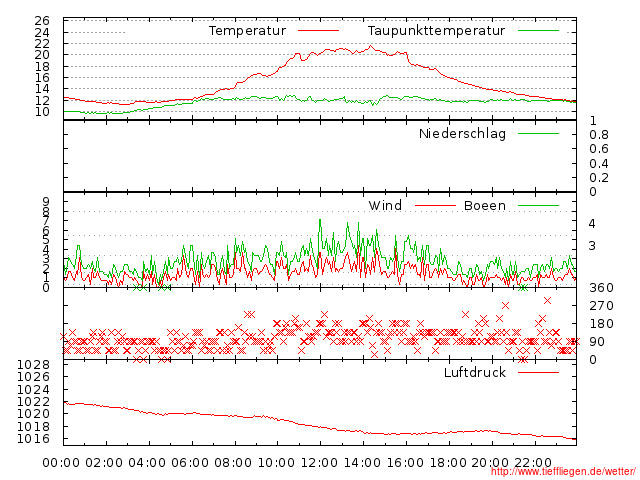640x480 pixels.
Task: Click the 18:00 time axis label
Action: pyautogui.click(x=448, y=463)
